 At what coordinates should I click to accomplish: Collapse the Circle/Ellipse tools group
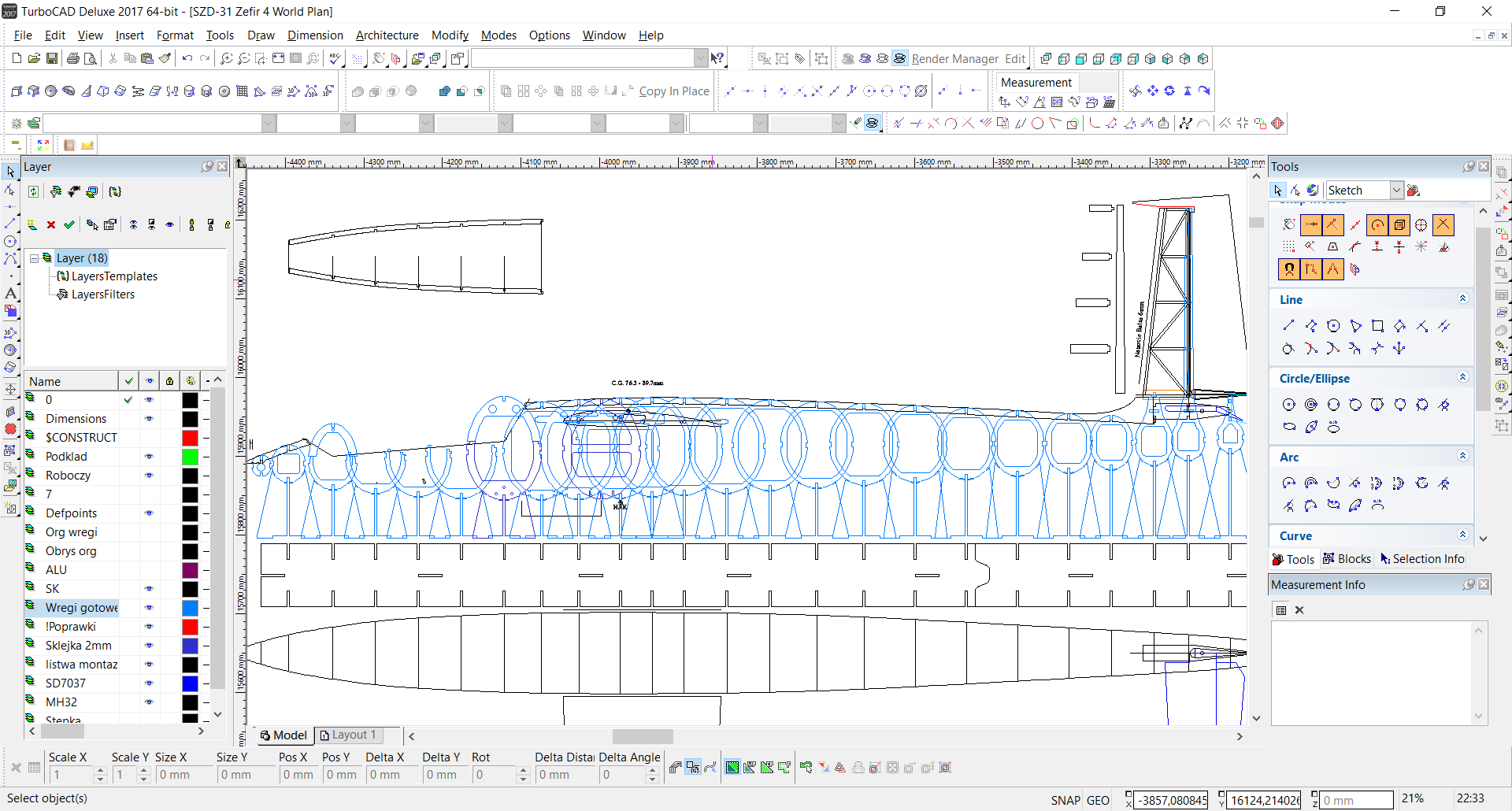point(1462,377)
